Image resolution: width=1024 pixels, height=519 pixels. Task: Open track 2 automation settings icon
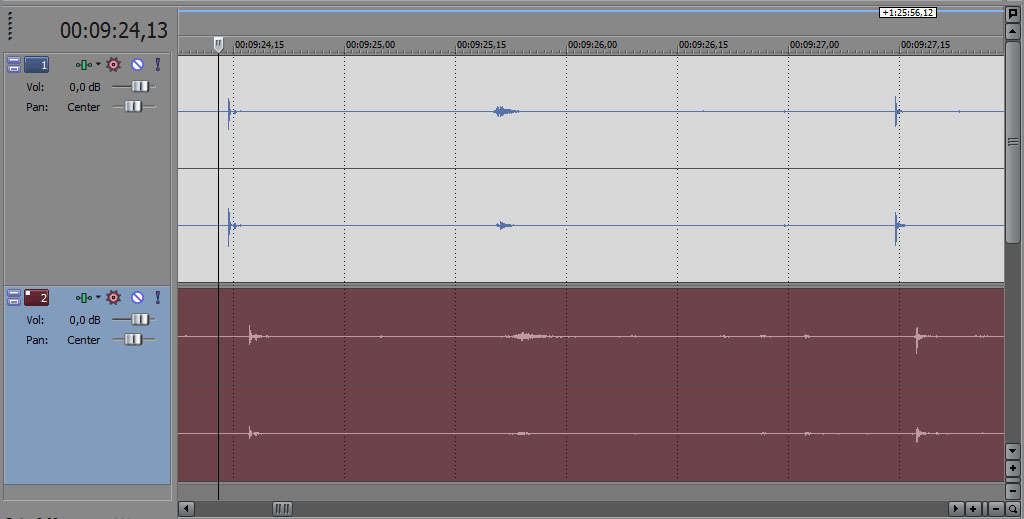(x=84, y=298)
